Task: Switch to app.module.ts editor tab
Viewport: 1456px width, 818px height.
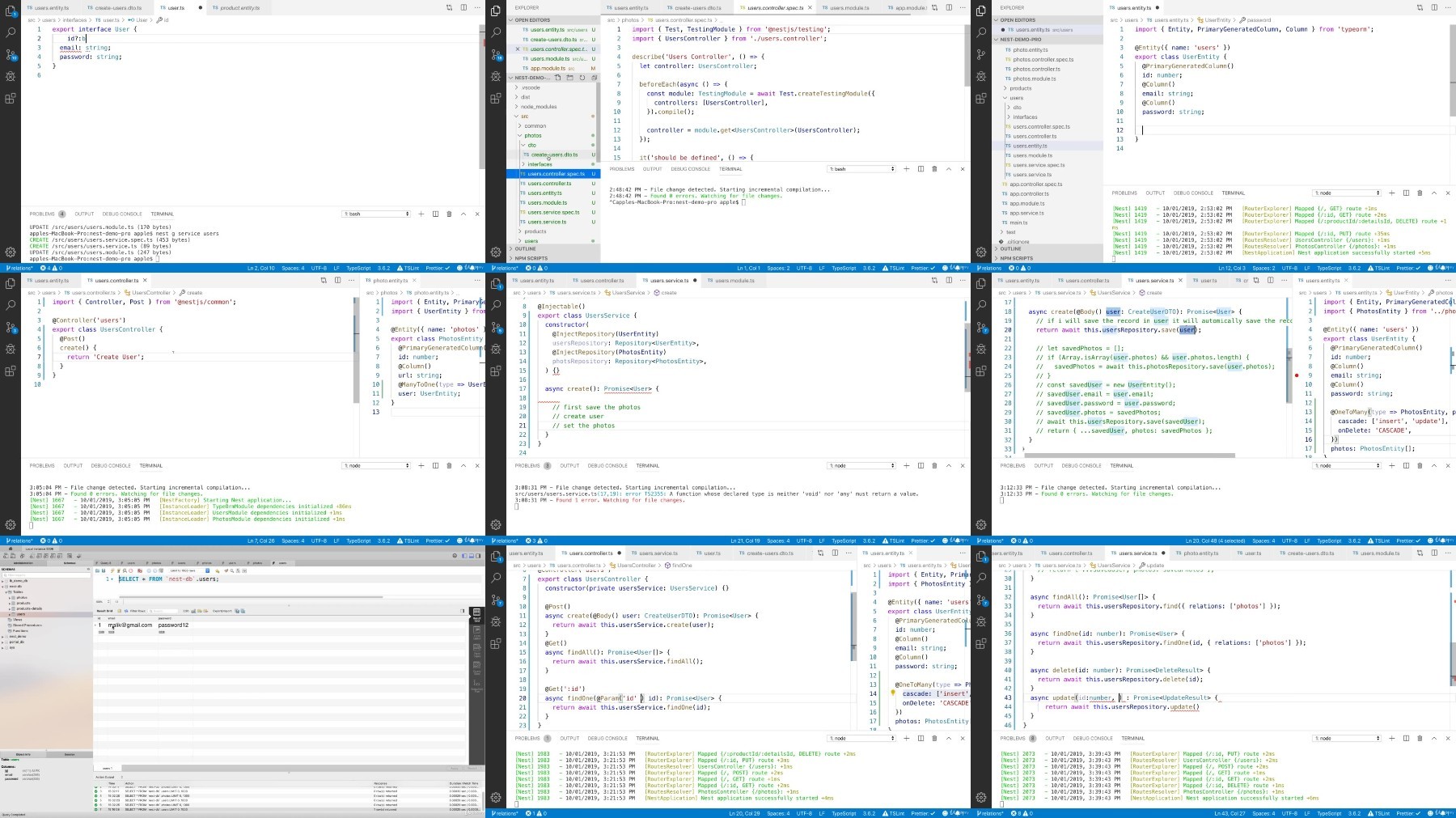Action: tap(907, 8)
